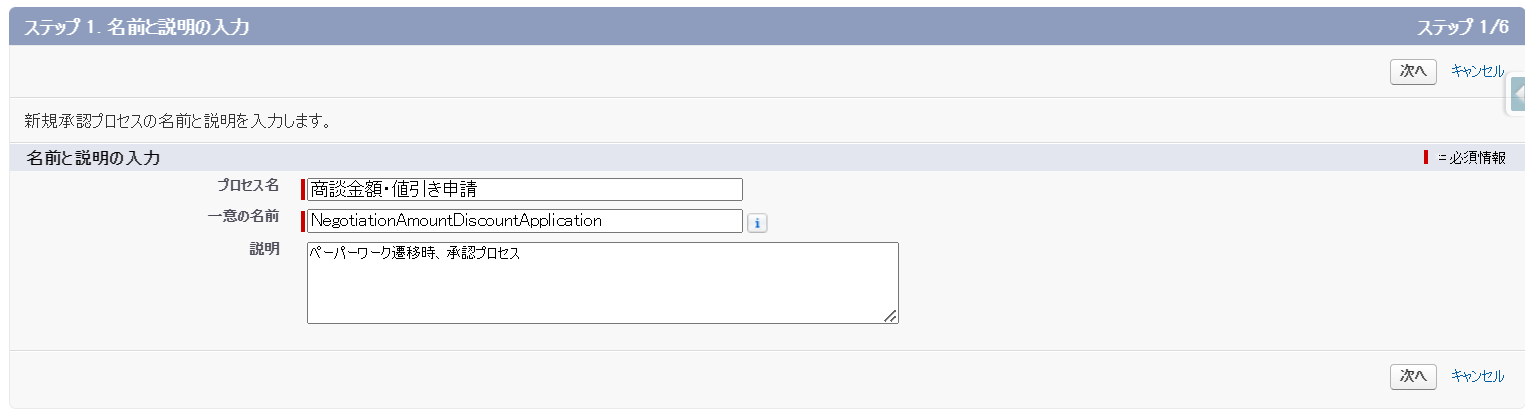Click the red required marker beside プロセス名
The height and width of the screenshot is (415, 1538).
(303, 189)
